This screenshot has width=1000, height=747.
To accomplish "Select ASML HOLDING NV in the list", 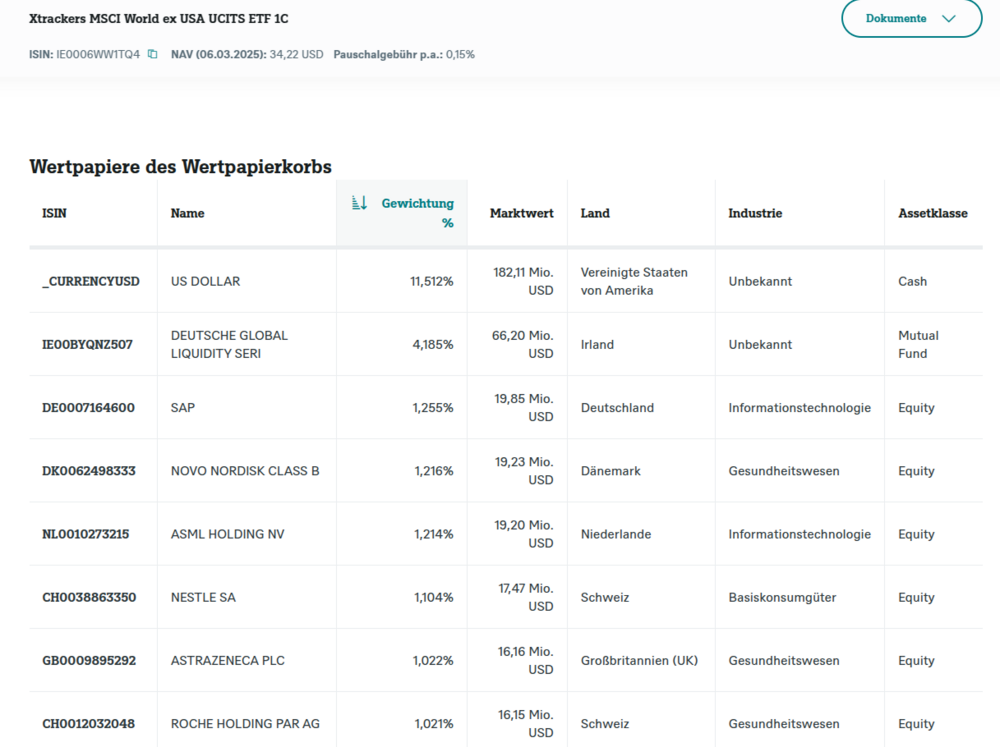I will click(227, 534).
